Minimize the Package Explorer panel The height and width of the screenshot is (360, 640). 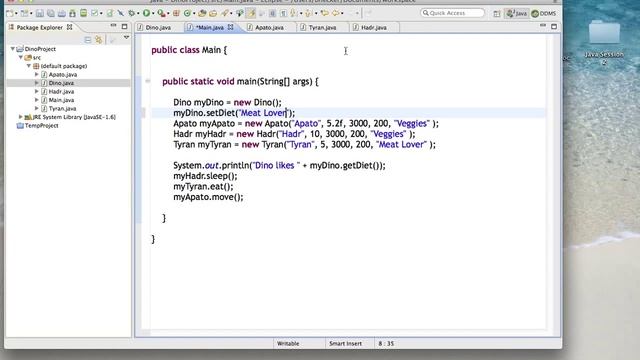click(x=113, y=26)
